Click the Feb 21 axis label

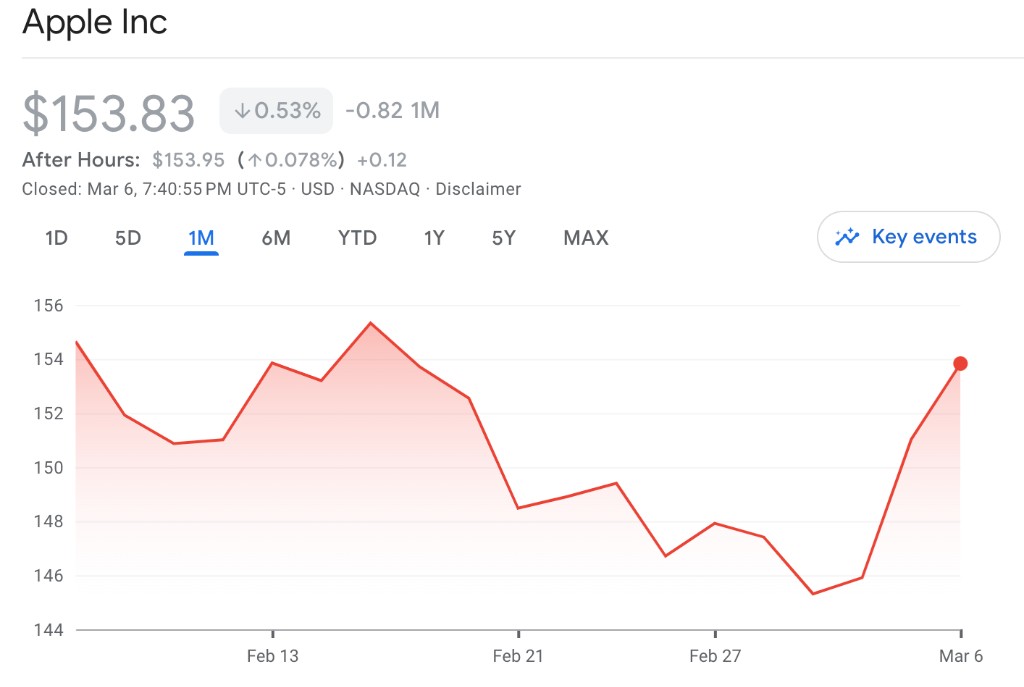(x=518, y=656)
